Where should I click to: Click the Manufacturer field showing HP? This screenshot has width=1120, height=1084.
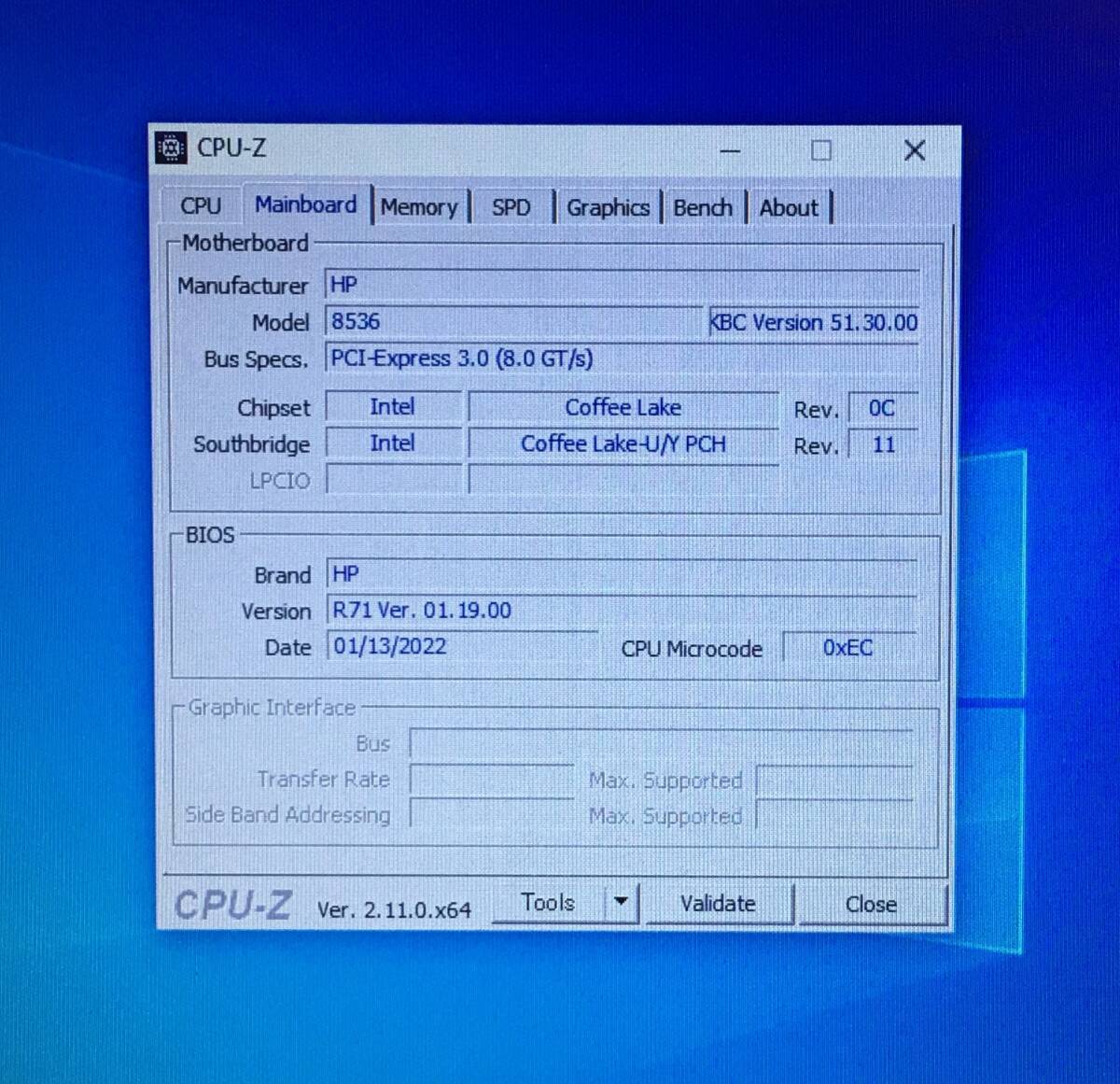pos(622,285)
